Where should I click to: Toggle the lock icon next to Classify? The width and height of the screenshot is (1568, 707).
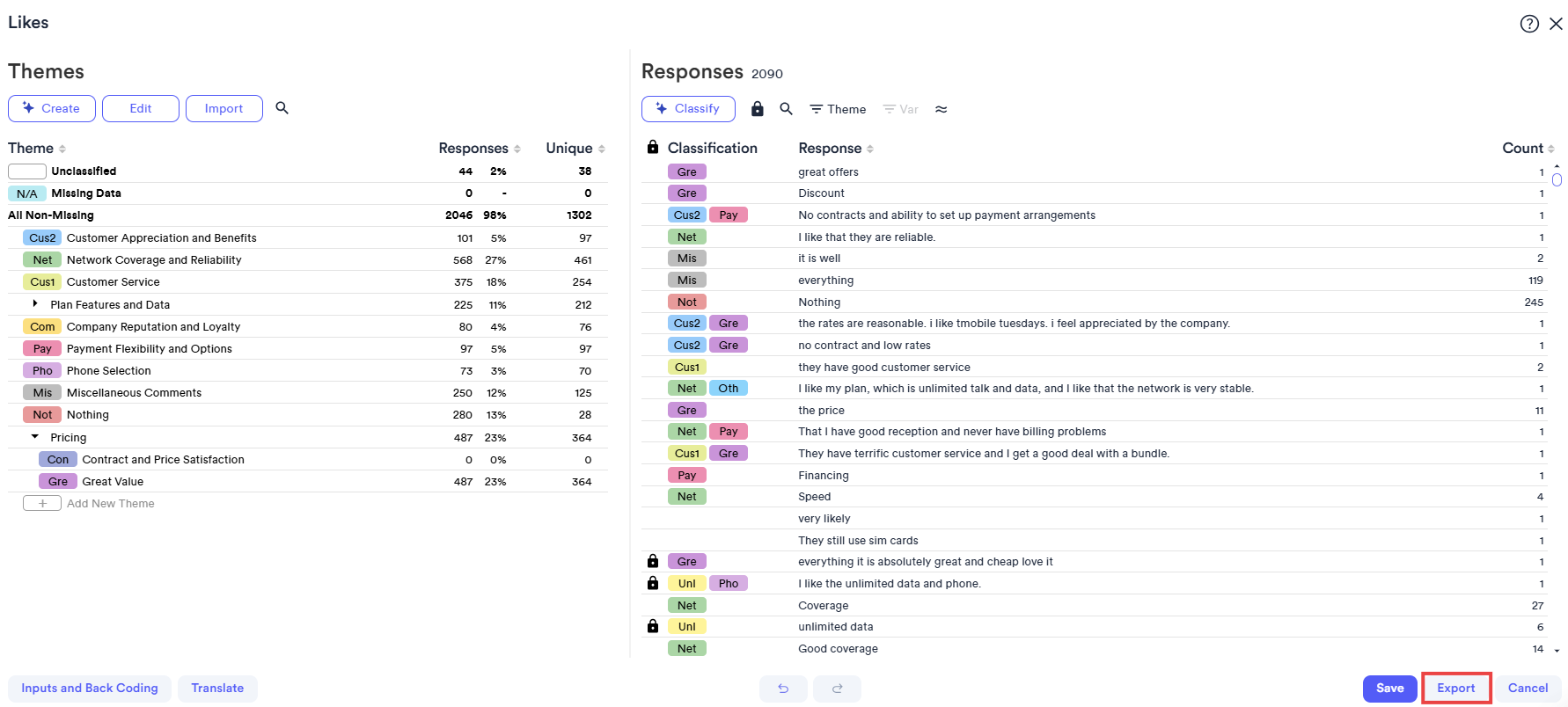pyautogui.click(x=757, y=108)
